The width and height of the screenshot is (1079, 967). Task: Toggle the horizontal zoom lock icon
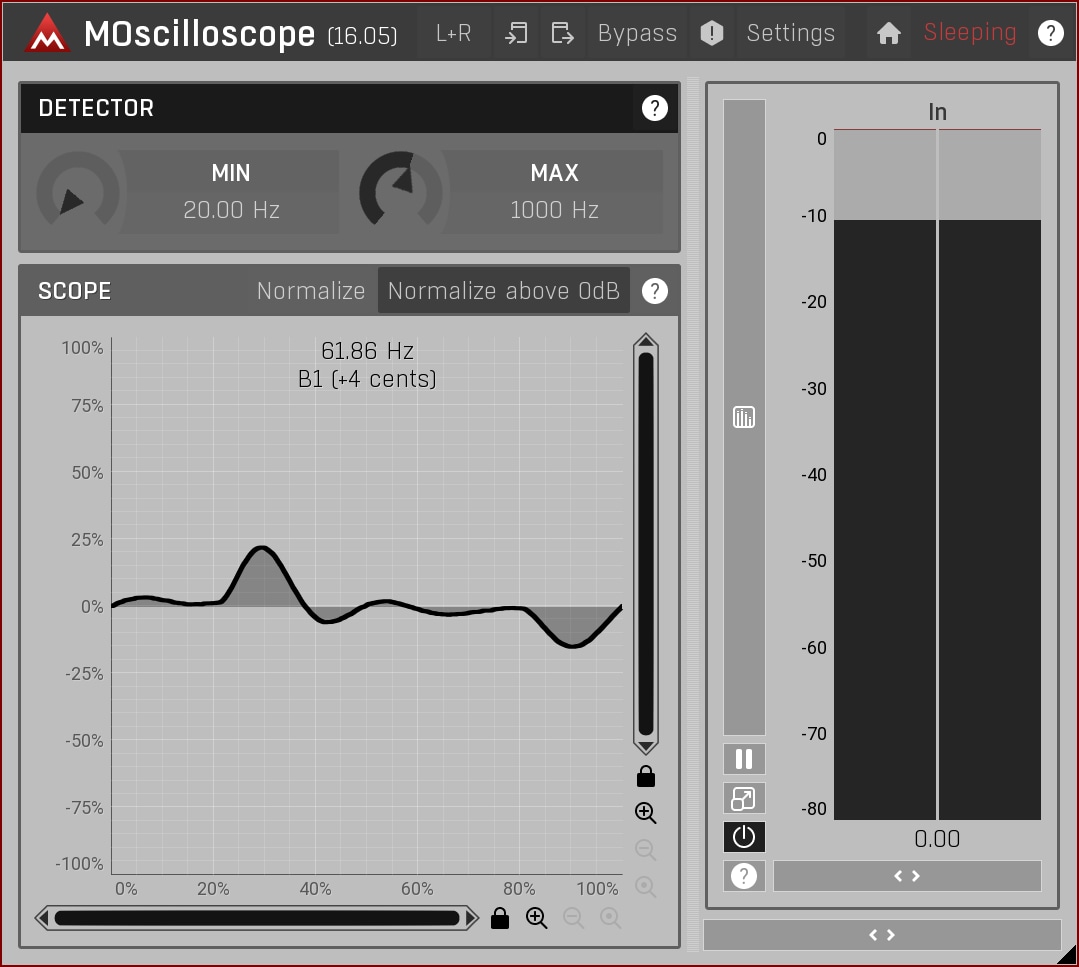500,917
